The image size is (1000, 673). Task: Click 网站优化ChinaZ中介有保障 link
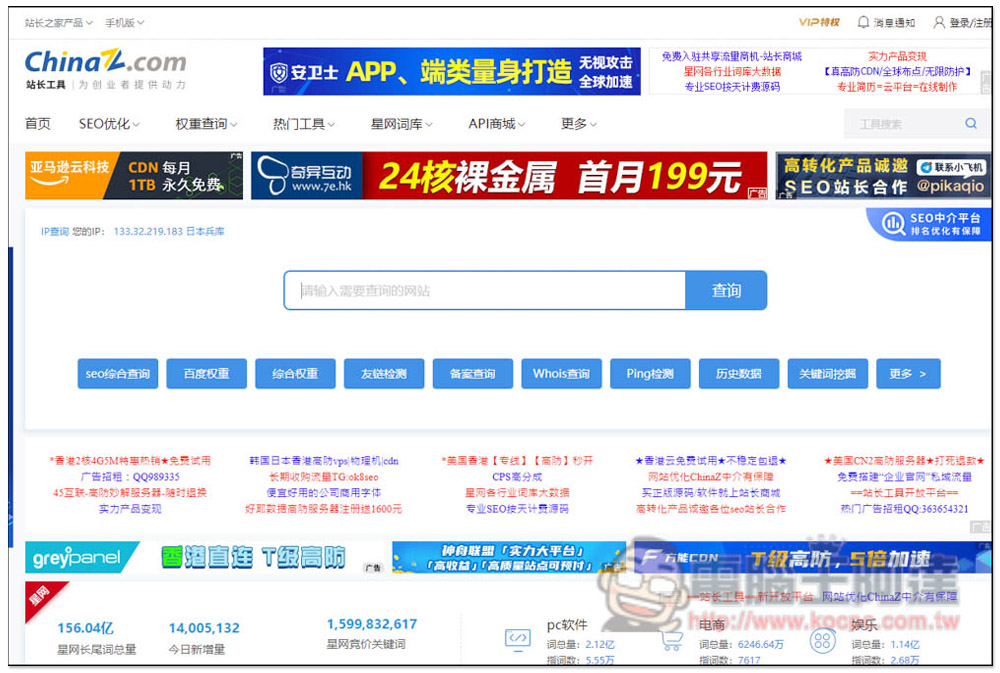(x=711, y=477)
